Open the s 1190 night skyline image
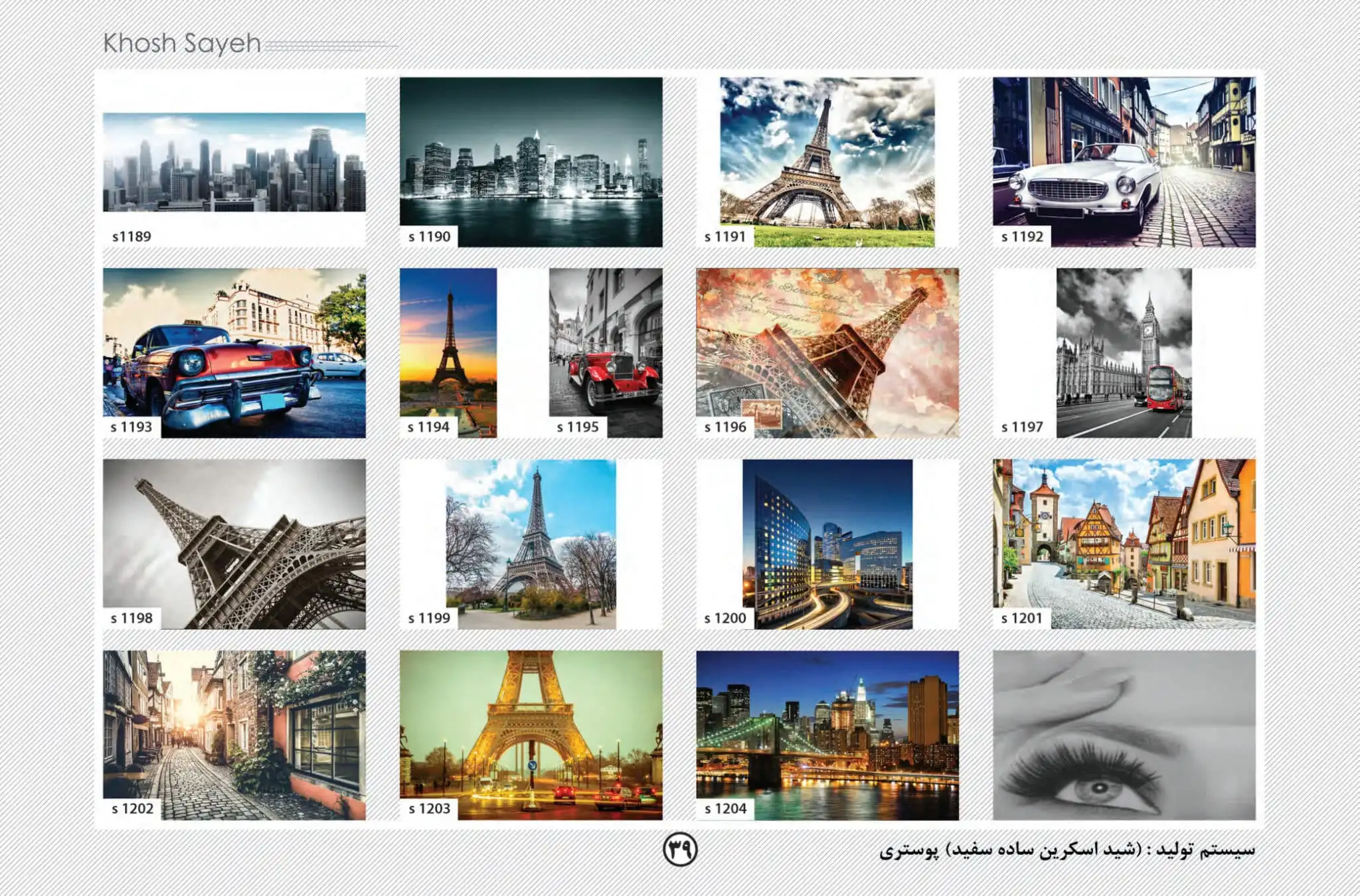This screenshot has height=896, width=1360. (531, 162)
